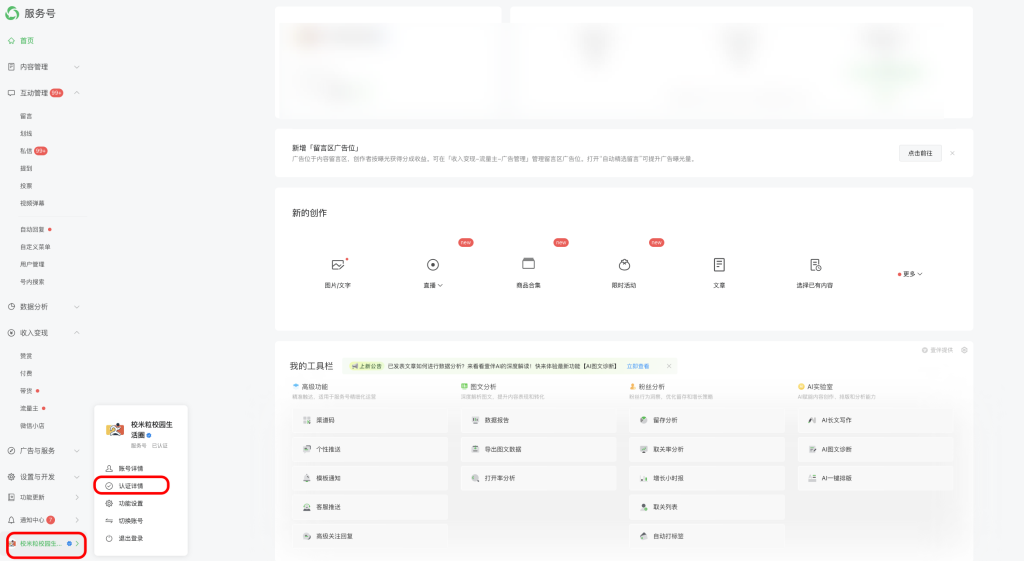The width and height of the screenshot is (1024, 561).
Task: Select 认证详情 in account popup menu
Action: pyautogui.click(x=131, y=486)
